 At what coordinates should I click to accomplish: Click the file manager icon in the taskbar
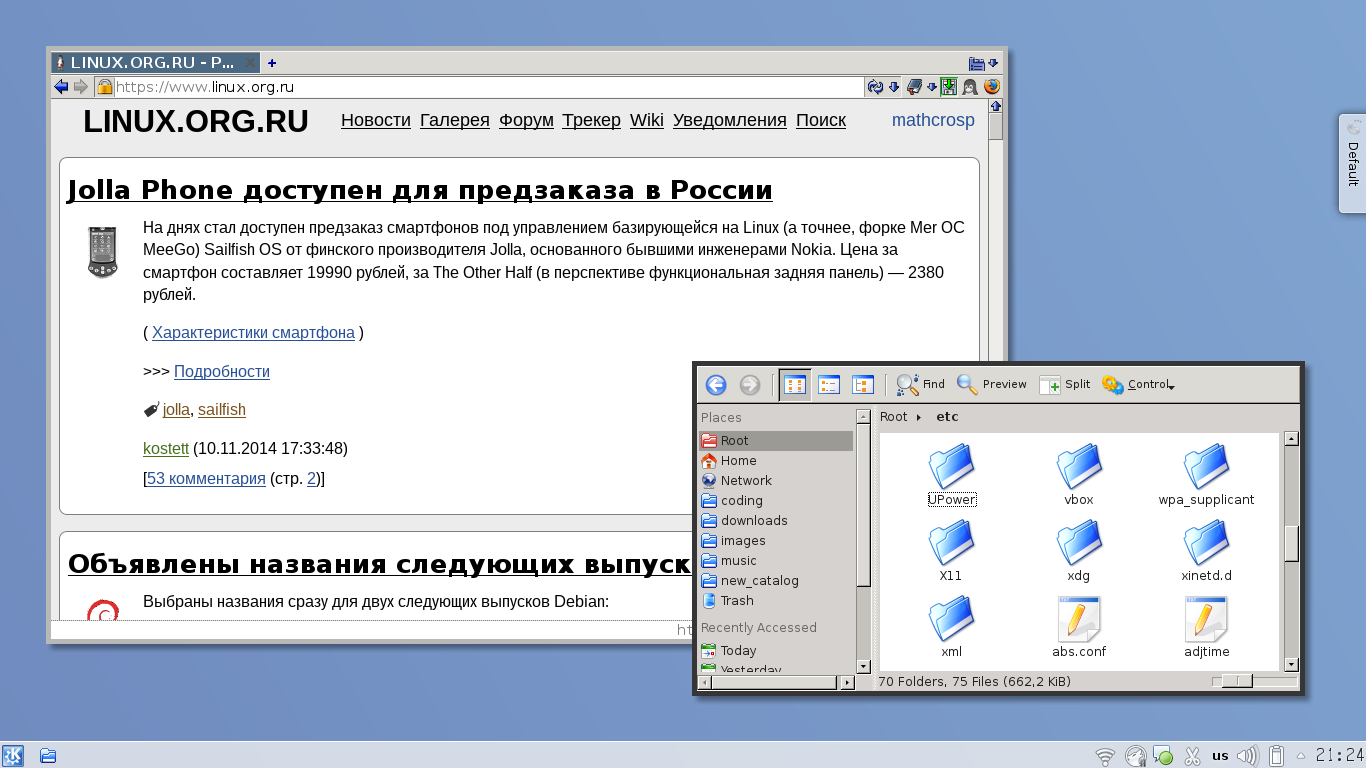47,755
